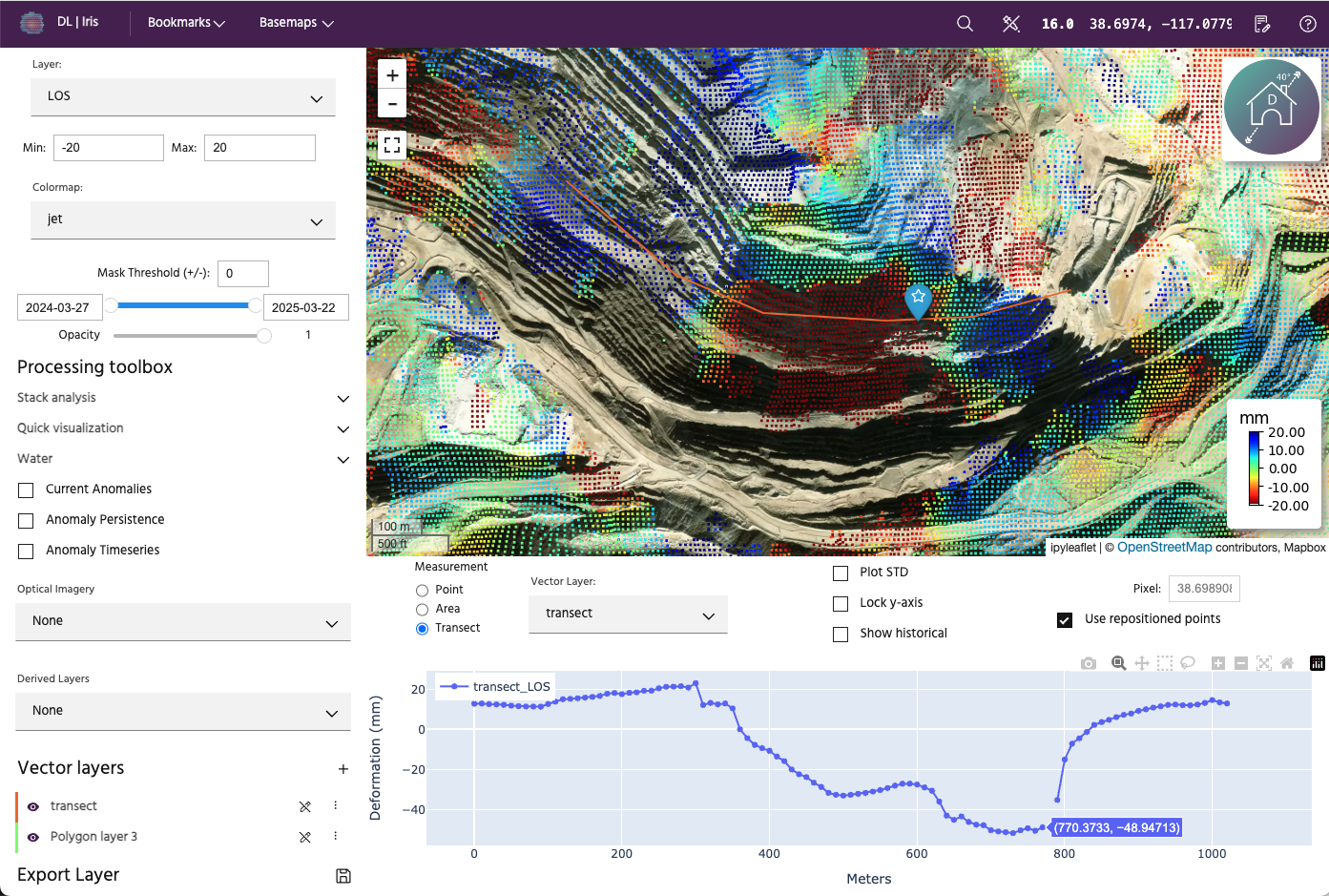Select the Point measurement radio button
Image resolution: width=1329 pixels, height=896 pixels.
pyautogui.click(x=422, y=591)
